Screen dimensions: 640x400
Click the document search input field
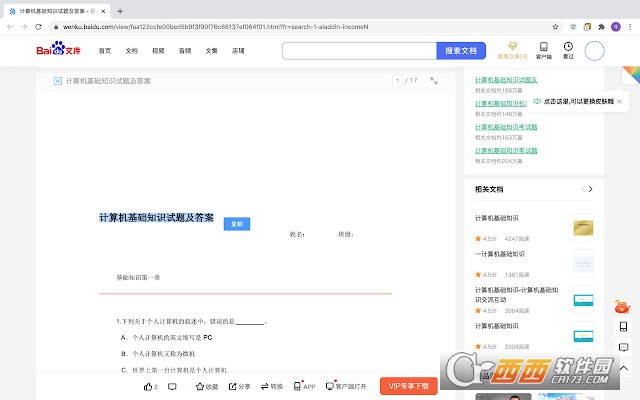point(359,50)
